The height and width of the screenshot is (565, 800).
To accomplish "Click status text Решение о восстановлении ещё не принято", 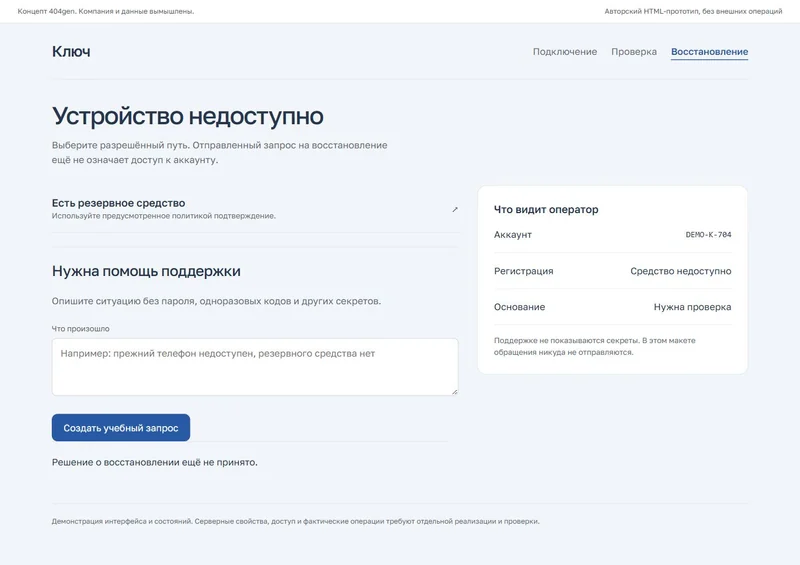I will click(155, 462).
